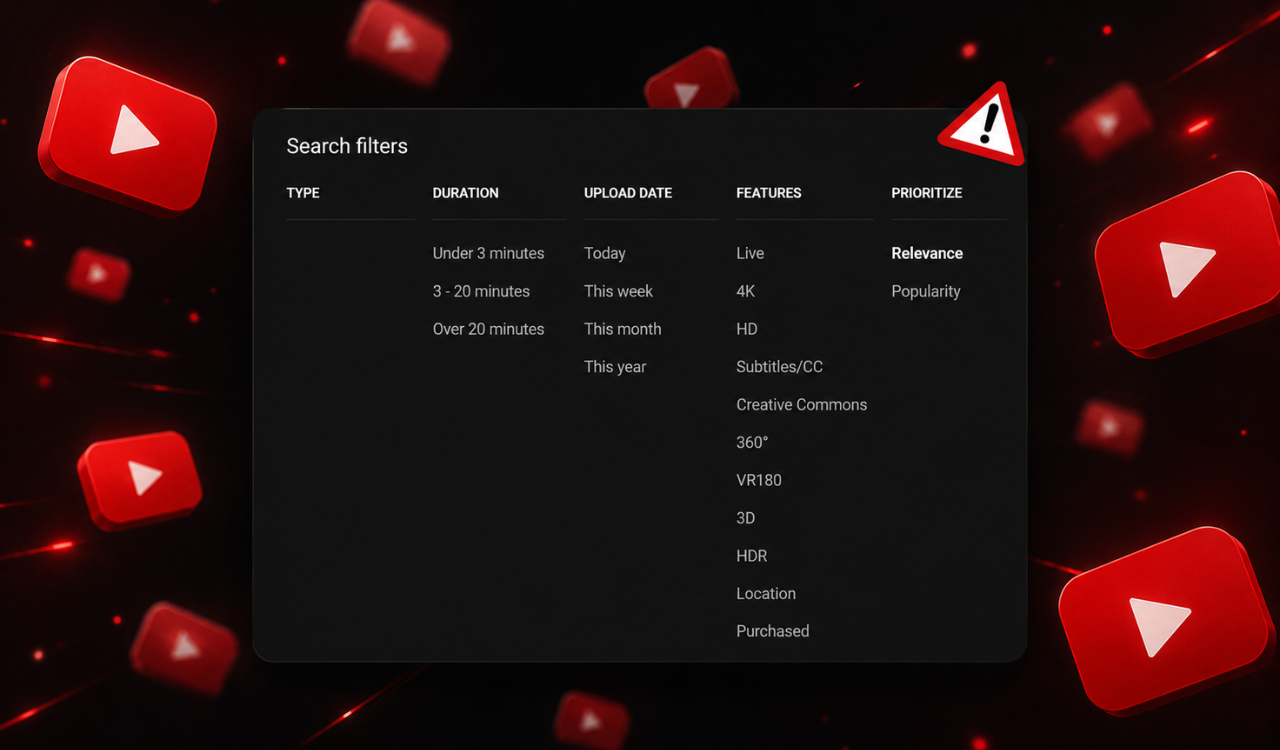Choose the Over 20 minutes filter
1280x750 pixels.
tap(488, 329)
